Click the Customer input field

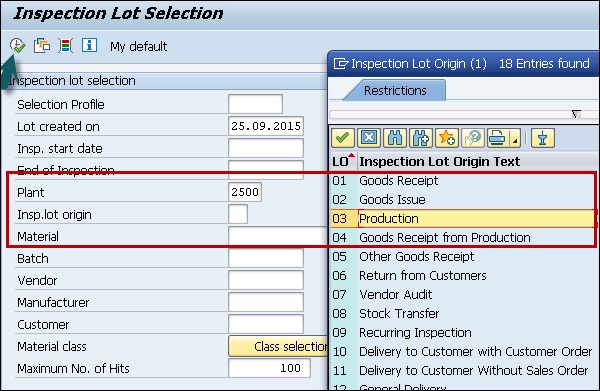click(x=266, y=324)
